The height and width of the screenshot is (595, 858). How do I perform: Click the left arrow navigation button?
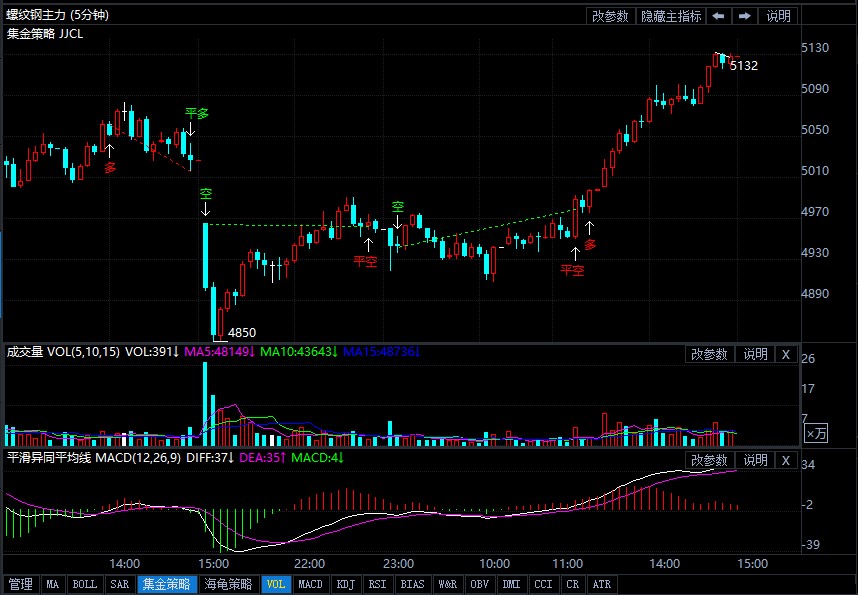click(719, 16)
